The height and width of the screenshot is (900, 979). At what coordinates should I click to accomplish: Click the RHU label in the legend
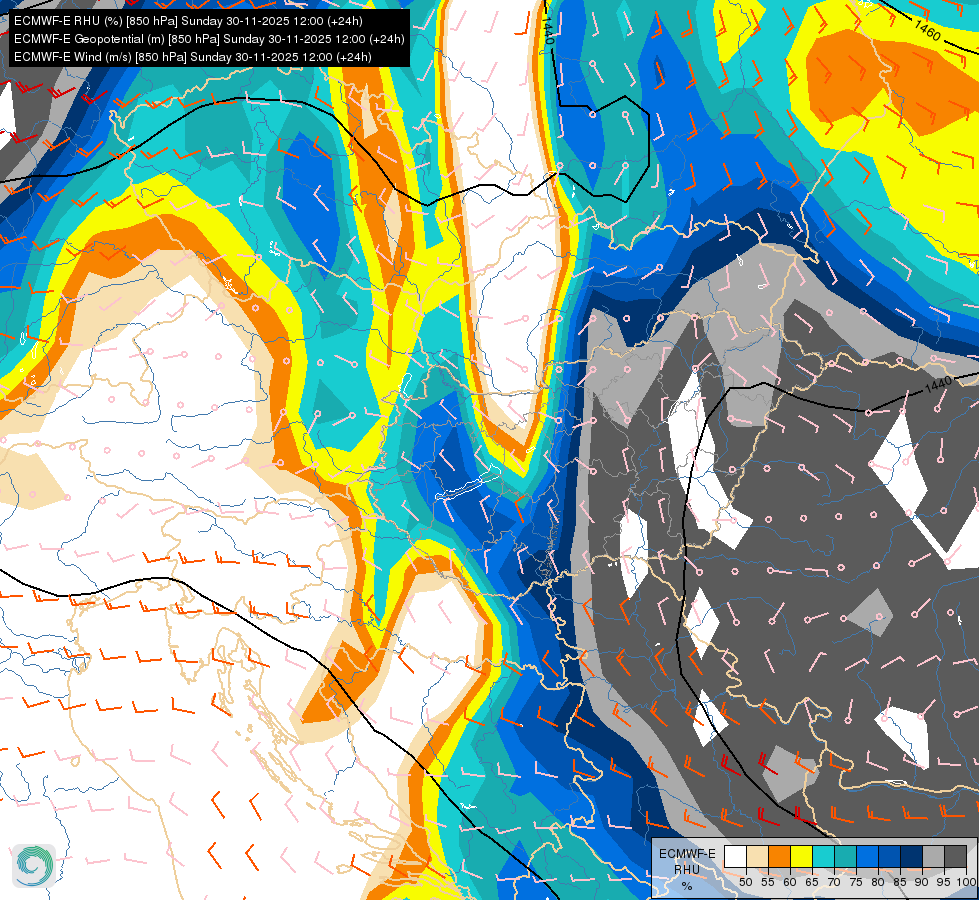(687, 869)
